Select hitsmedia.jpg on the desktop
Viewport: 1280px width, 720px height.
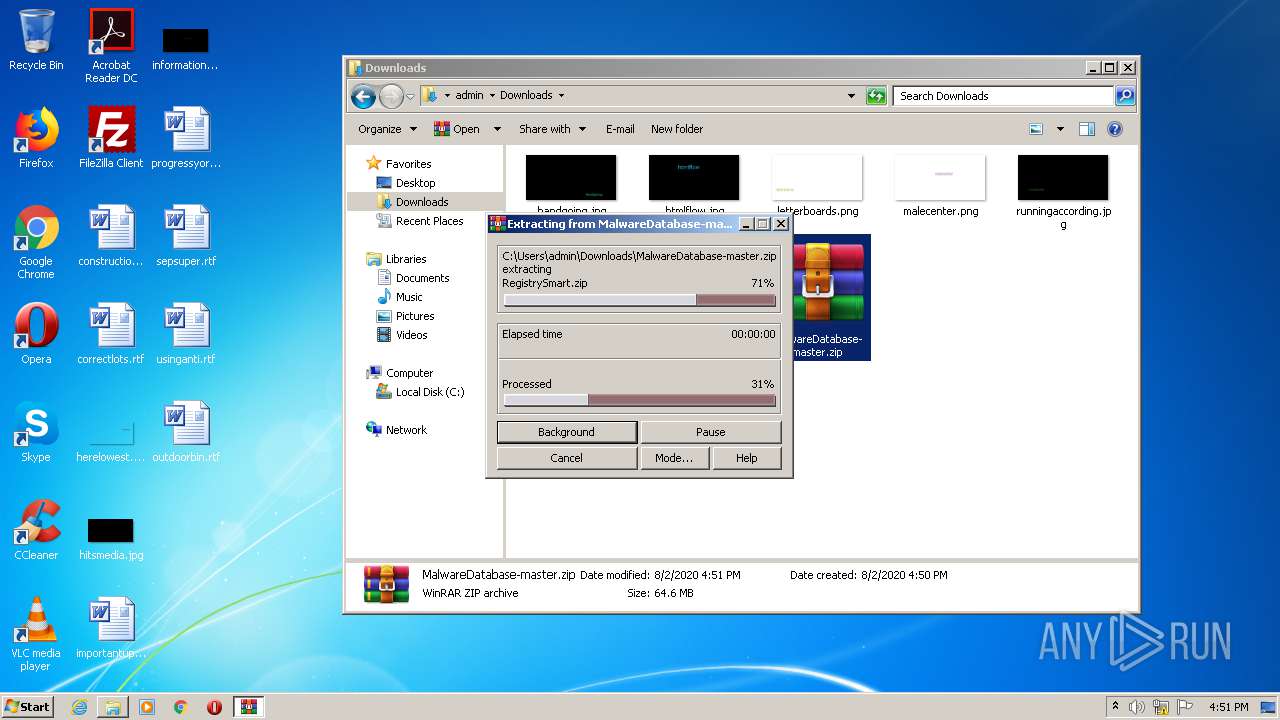pyautogui.click(x=111, y=538)
